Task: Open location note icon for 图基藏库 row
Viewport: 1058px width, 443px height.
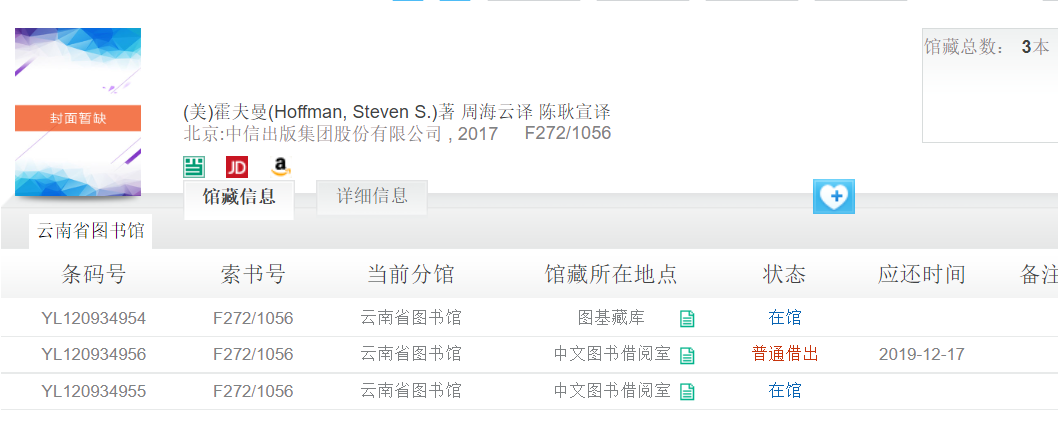Action: click(x=687, y=319)
